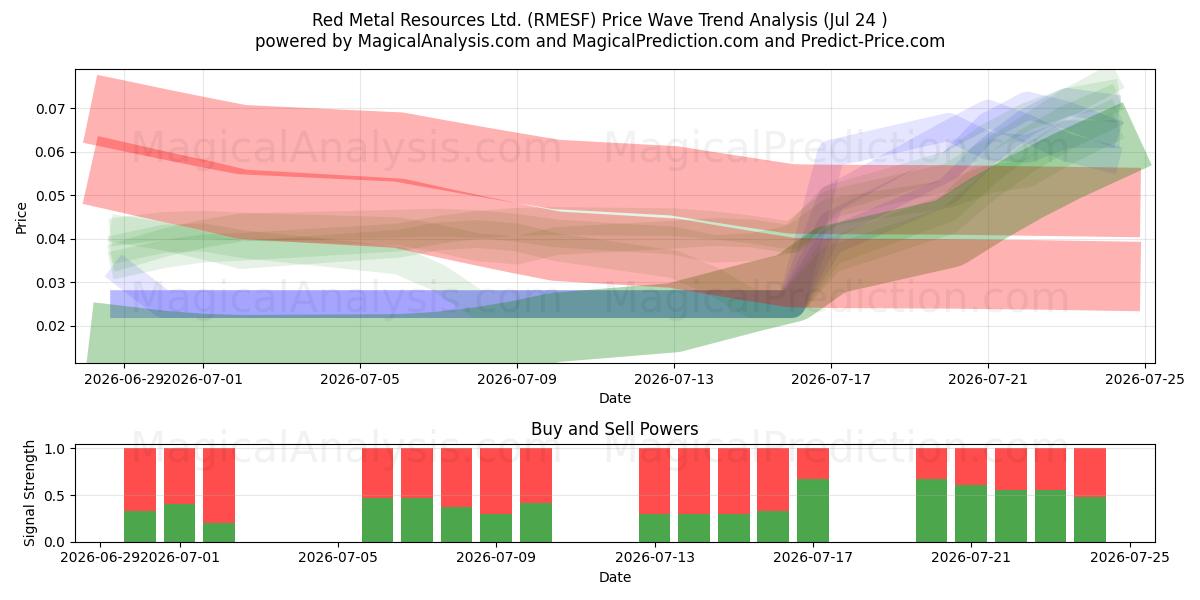1200x600 pixels.
Task: Click red sell segment of the 2026-07-13 bar
Action: 654,481
